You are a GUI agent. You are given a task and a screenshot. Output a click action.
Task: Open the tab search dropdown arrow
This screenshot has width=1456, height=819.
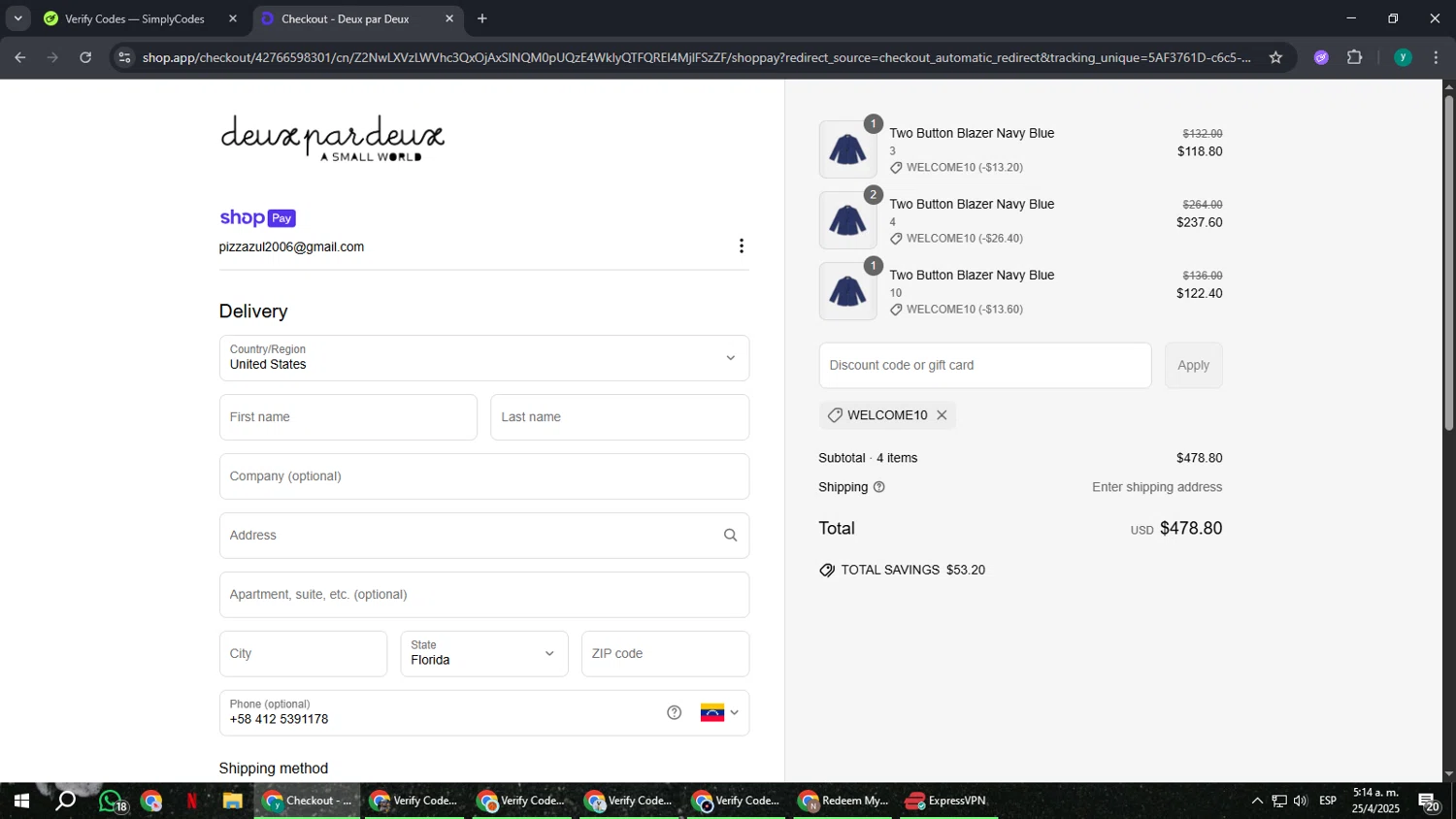[x=17, y=18]
